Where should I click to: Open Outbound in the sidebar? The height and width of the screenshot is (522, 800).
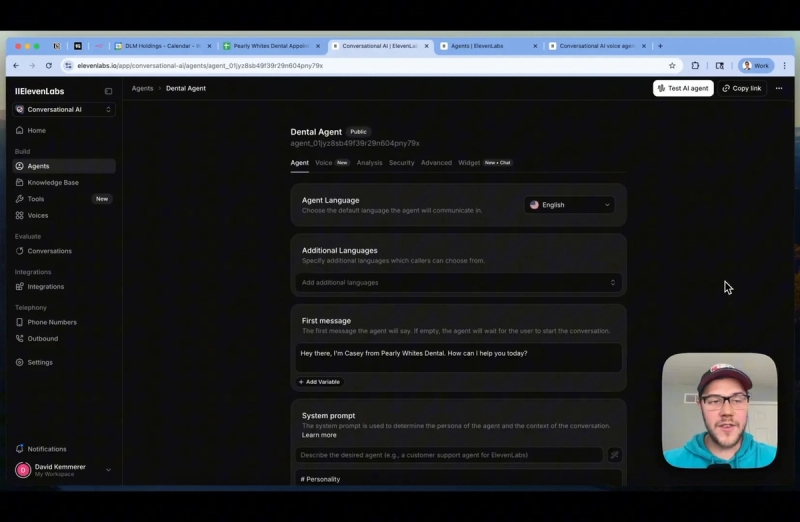pyautogui.click(x=64, y=338)
